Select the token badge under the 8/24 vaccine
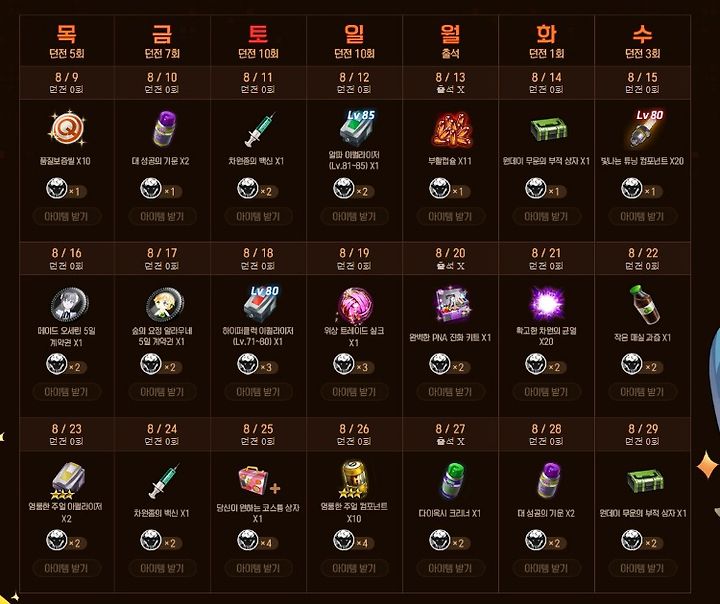Screen dimensions: 720x604 162,541
